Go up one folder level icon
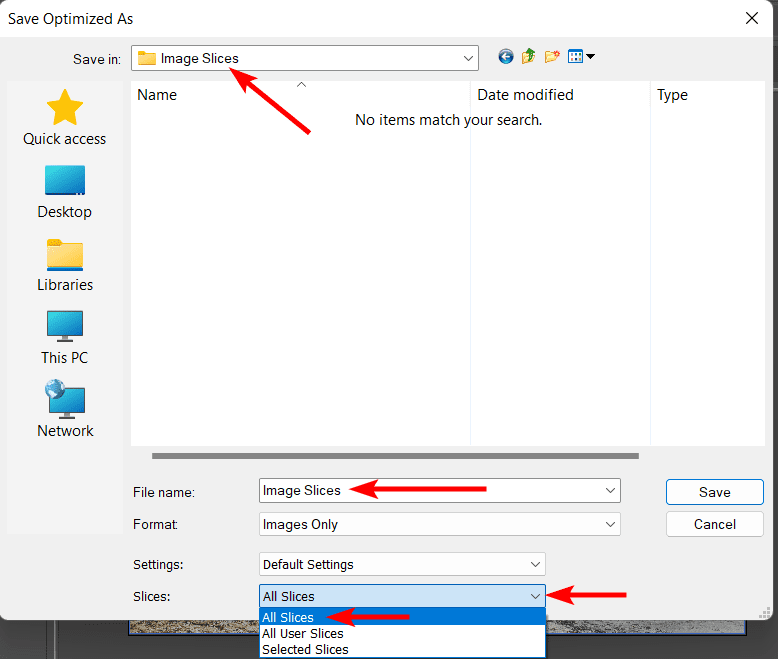 point(529,57)
